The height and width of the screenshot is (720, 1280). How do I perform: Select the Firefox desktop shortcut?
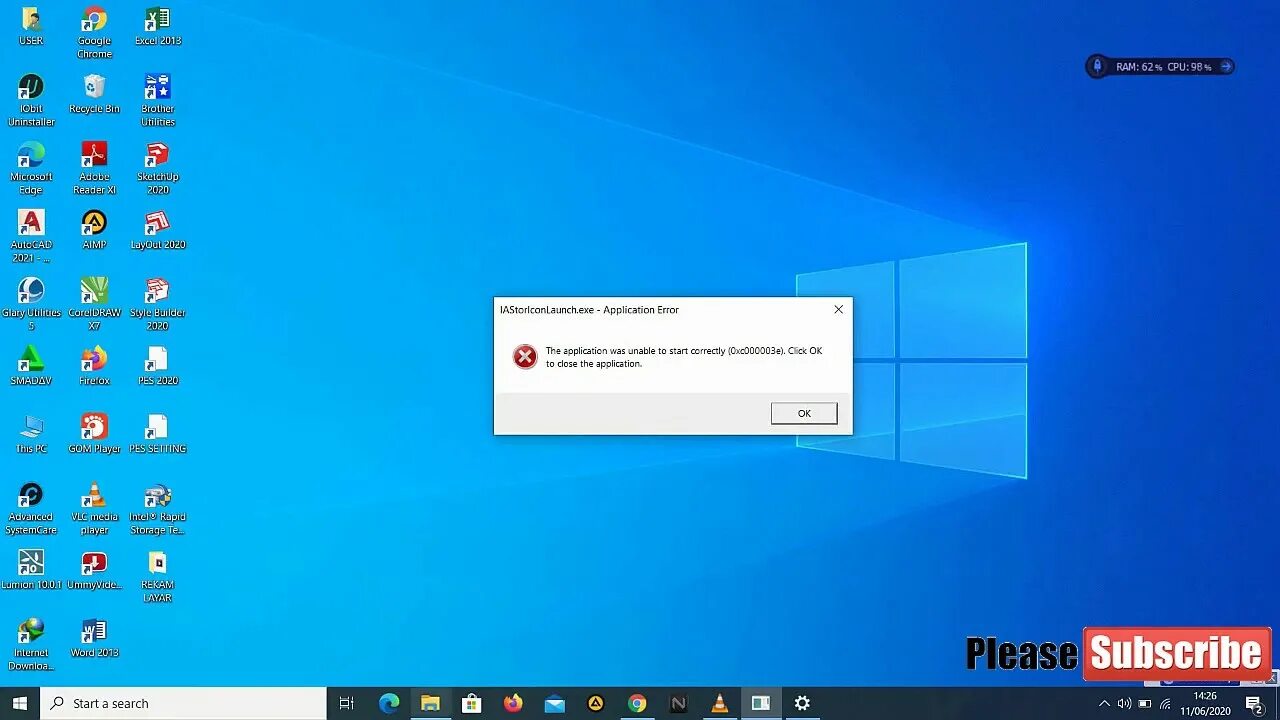click(x=94, y=367)
